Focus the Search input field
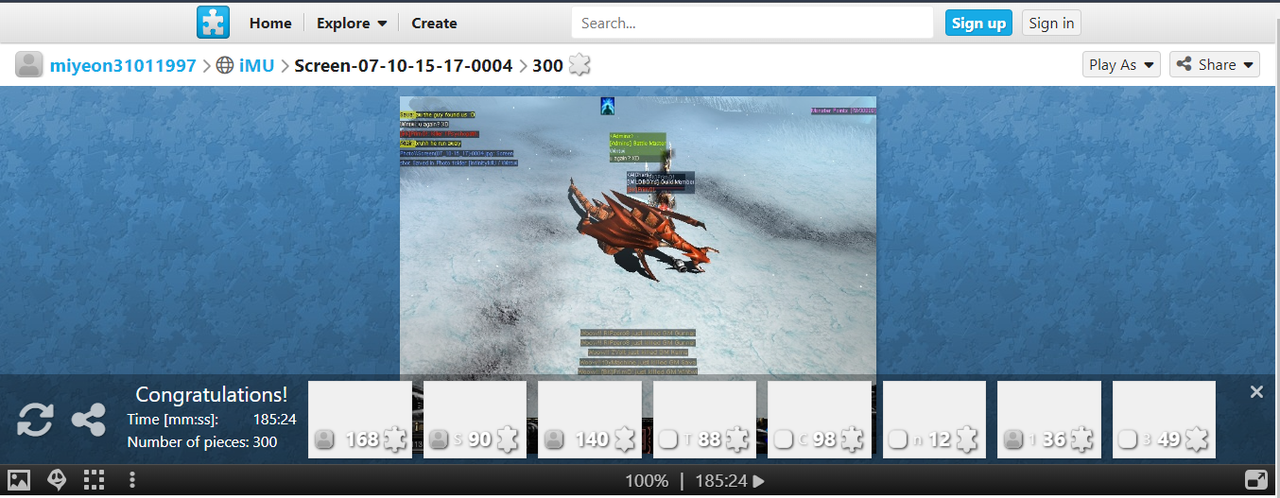This screenshot has width=1280, height=498. tap(753, 23)
